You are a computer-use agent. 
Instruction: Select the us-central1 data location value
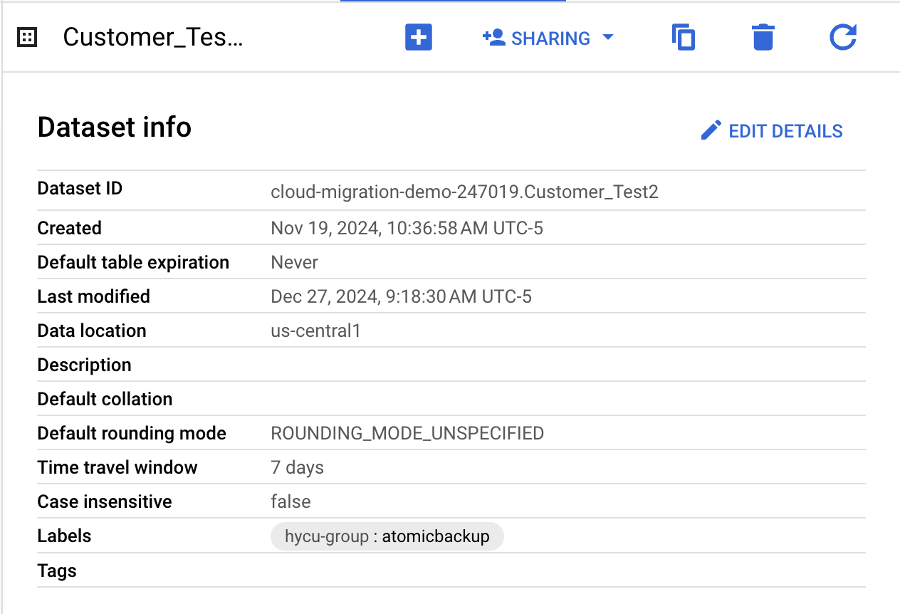coord(315,331)
